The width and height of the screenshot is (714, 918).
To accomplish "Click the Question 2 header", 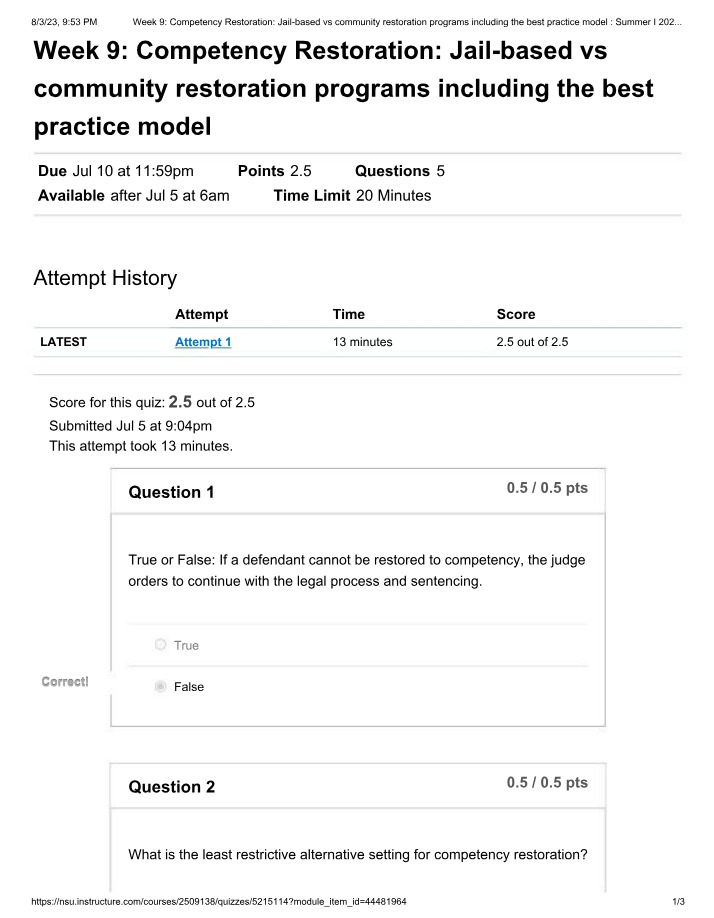I will (x=172, y=787).
